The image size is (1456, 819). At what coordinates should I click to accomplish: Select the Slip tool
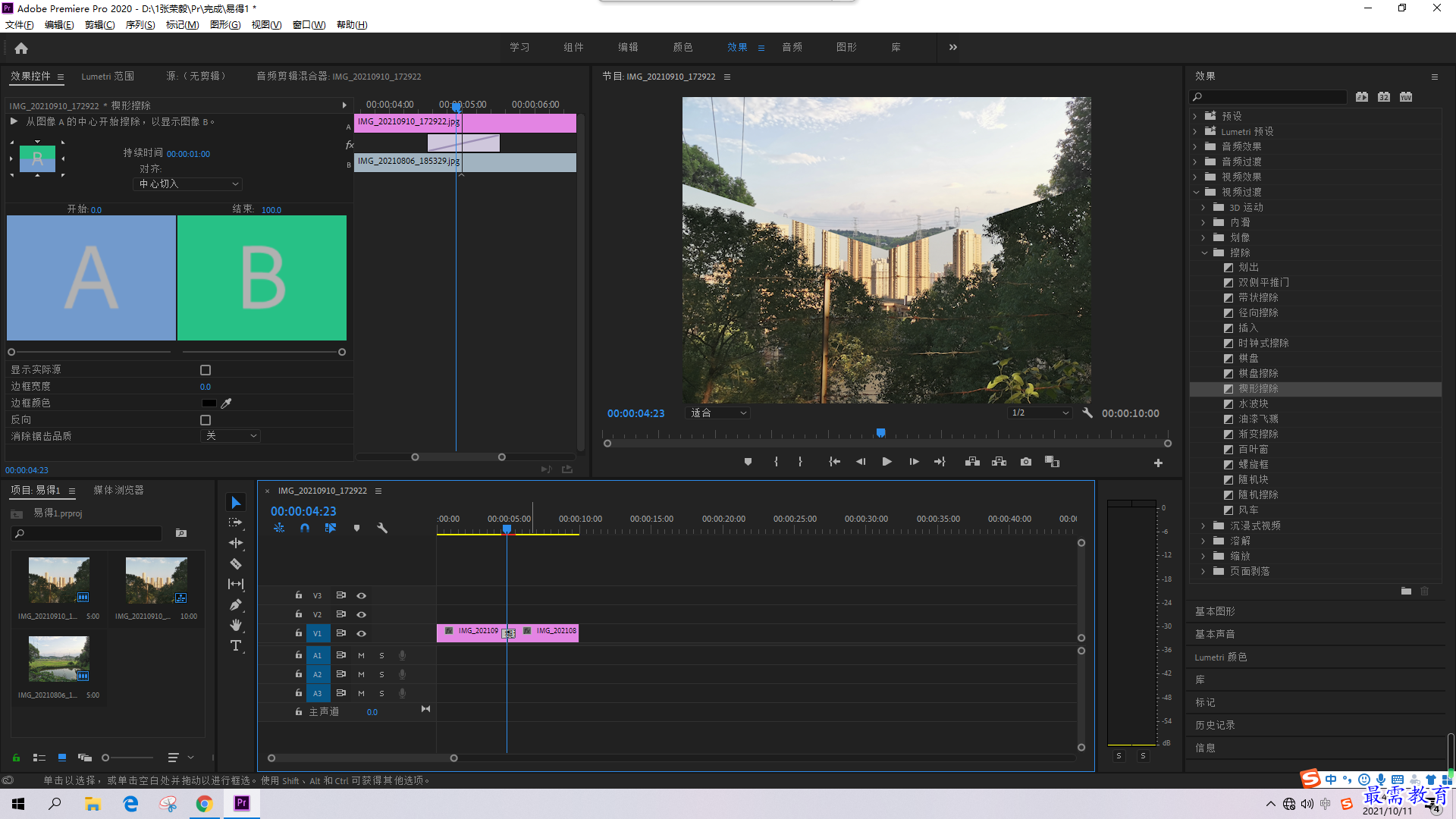tap(236, 584)
